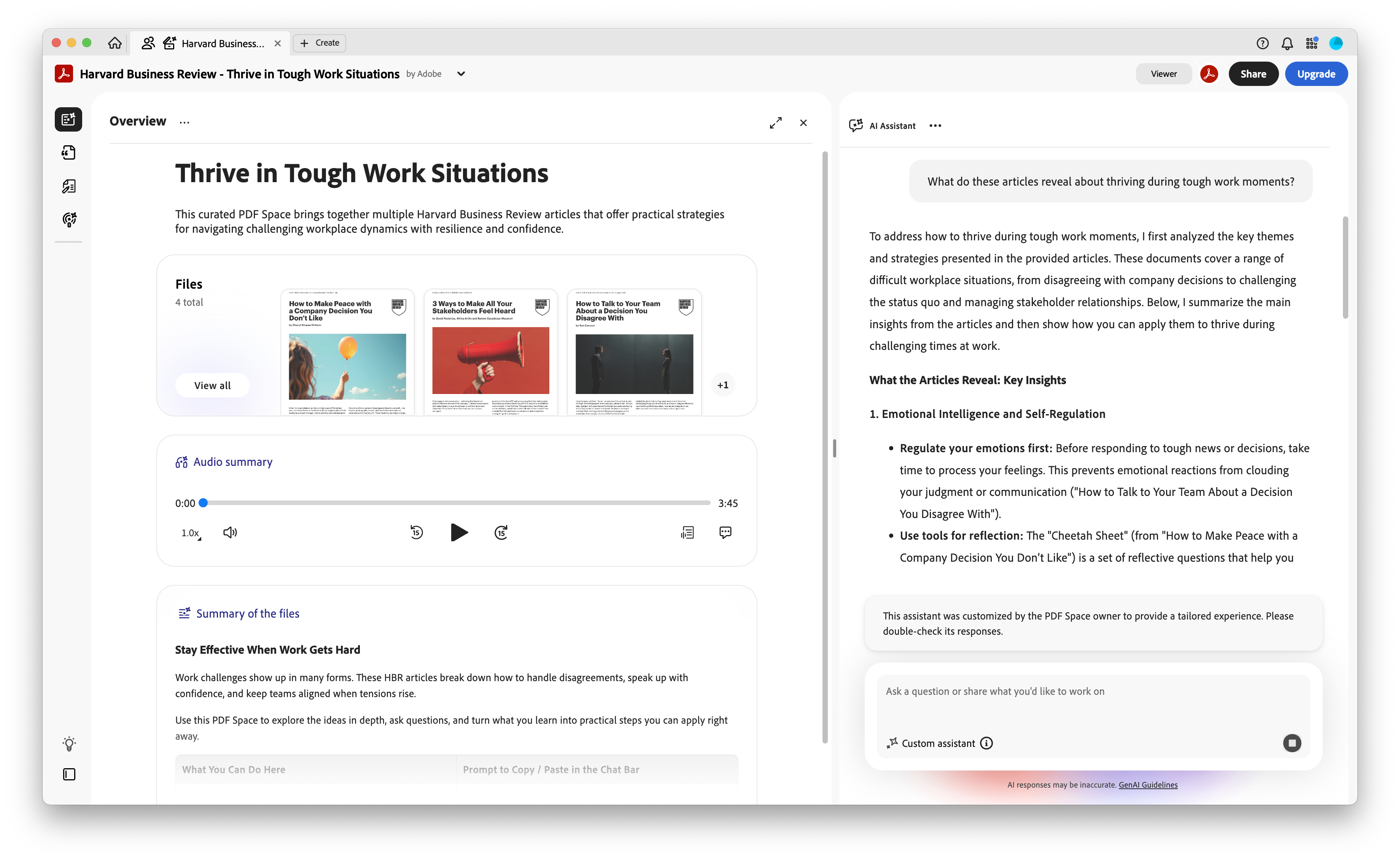
Task: Click the Share button
Action: pyautogui.click(x=1253, y=74)
